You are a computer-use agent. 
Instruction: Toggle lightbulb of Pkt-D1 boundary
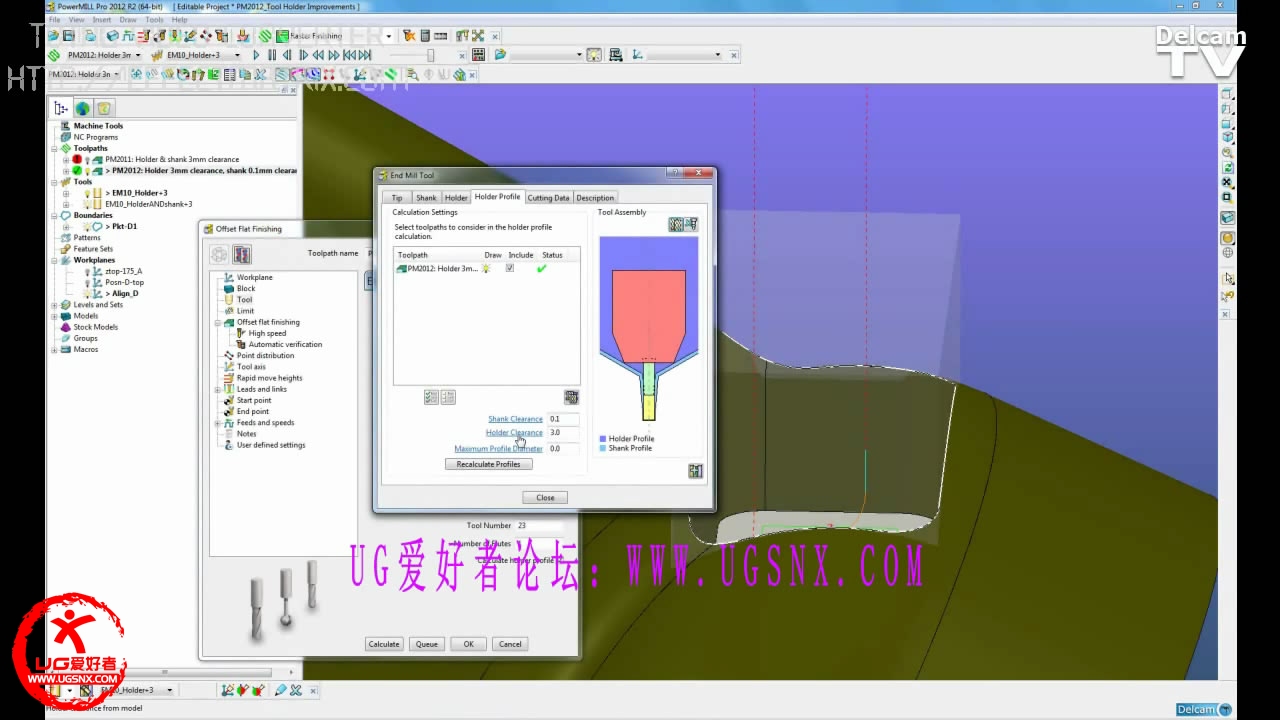click(87, 226)
